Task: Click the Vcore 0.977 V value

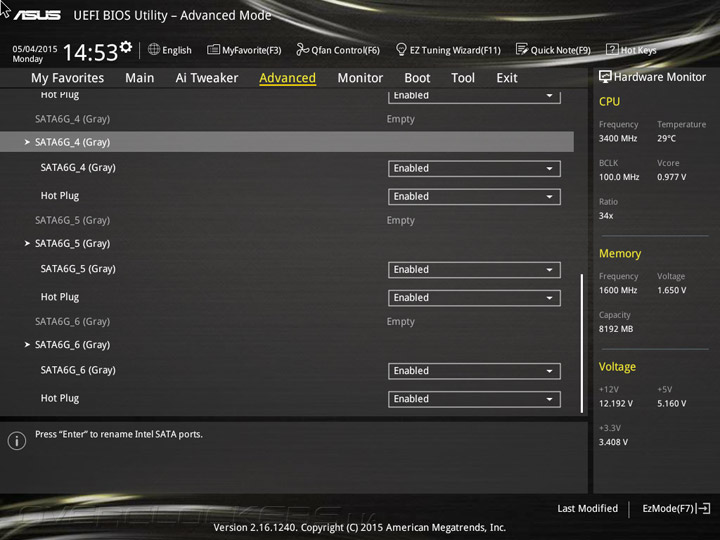Action: [671, 177]
